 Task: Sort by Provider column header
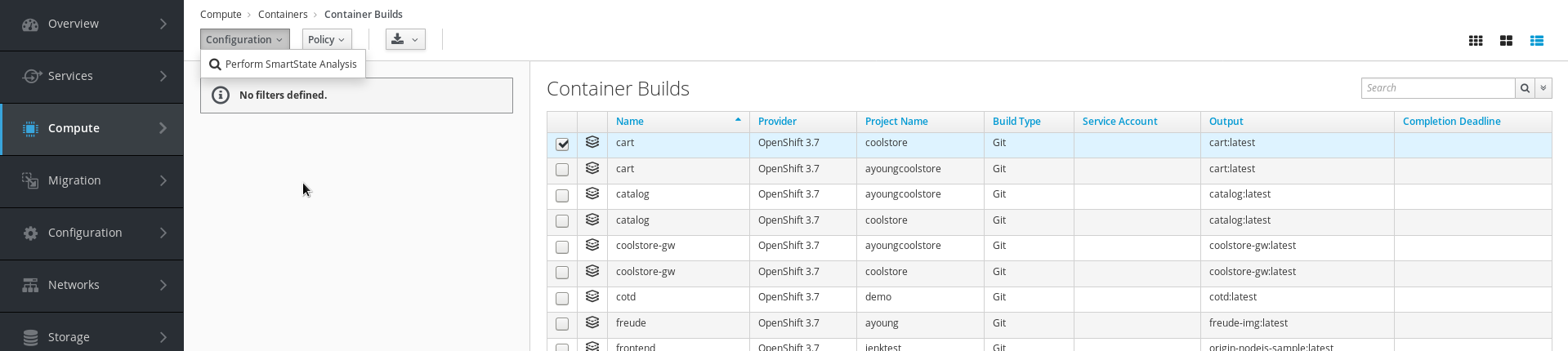(777, 122)
